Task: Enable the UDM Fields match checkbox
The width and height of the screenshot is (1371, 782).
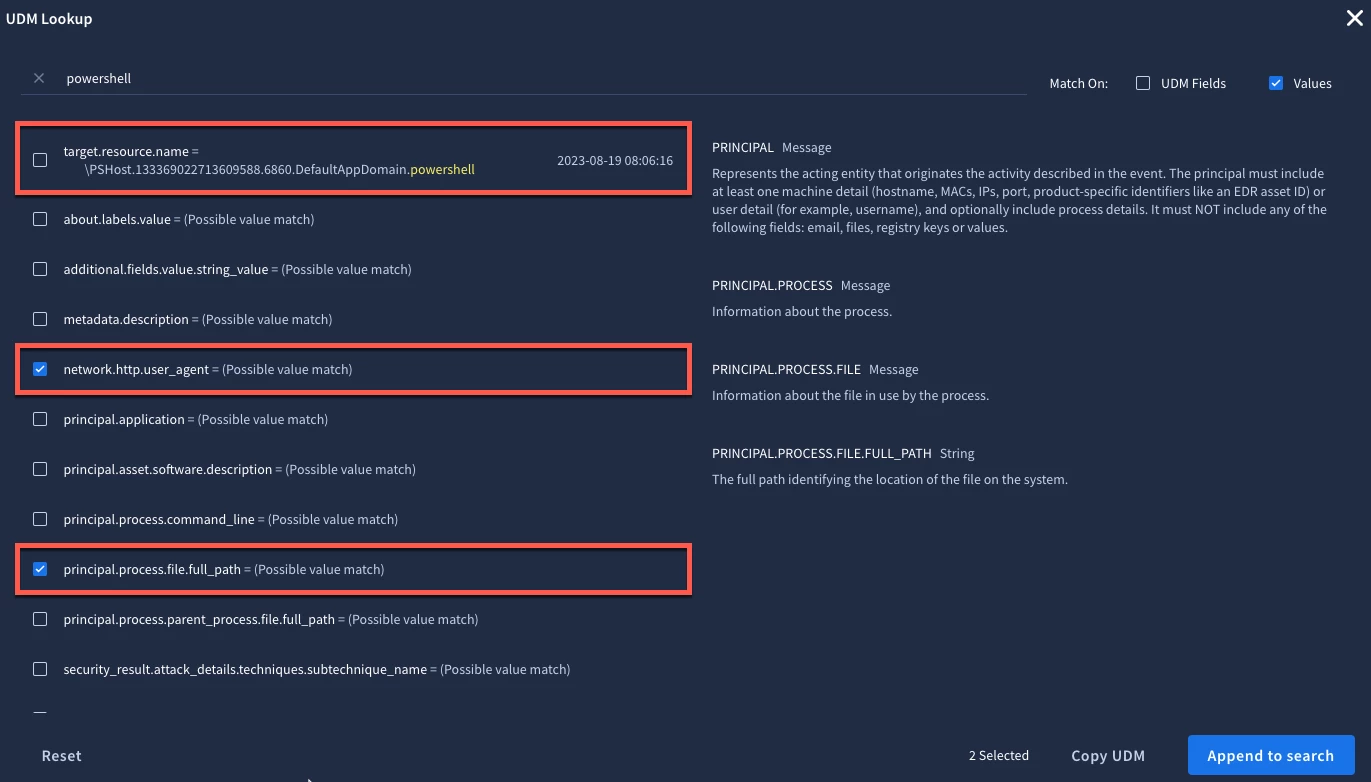Action: [1143, 83]
